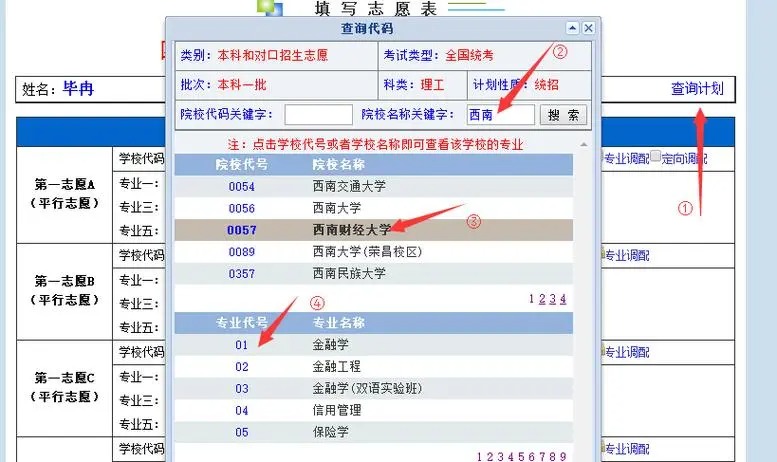This screenshot has width=777, height=462.
Task: Go to page 2 of the school list pager
Action: 542,299
